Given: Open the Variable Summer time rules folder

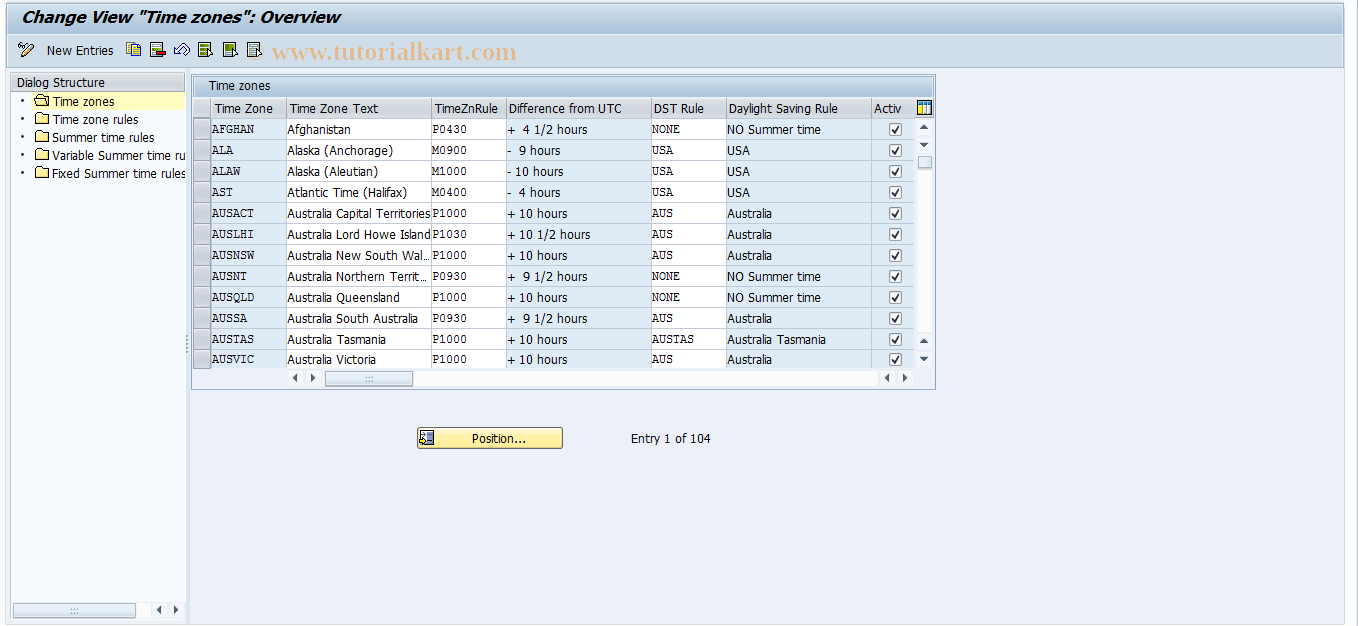Looking at the screenshot, I should [102, 156].
